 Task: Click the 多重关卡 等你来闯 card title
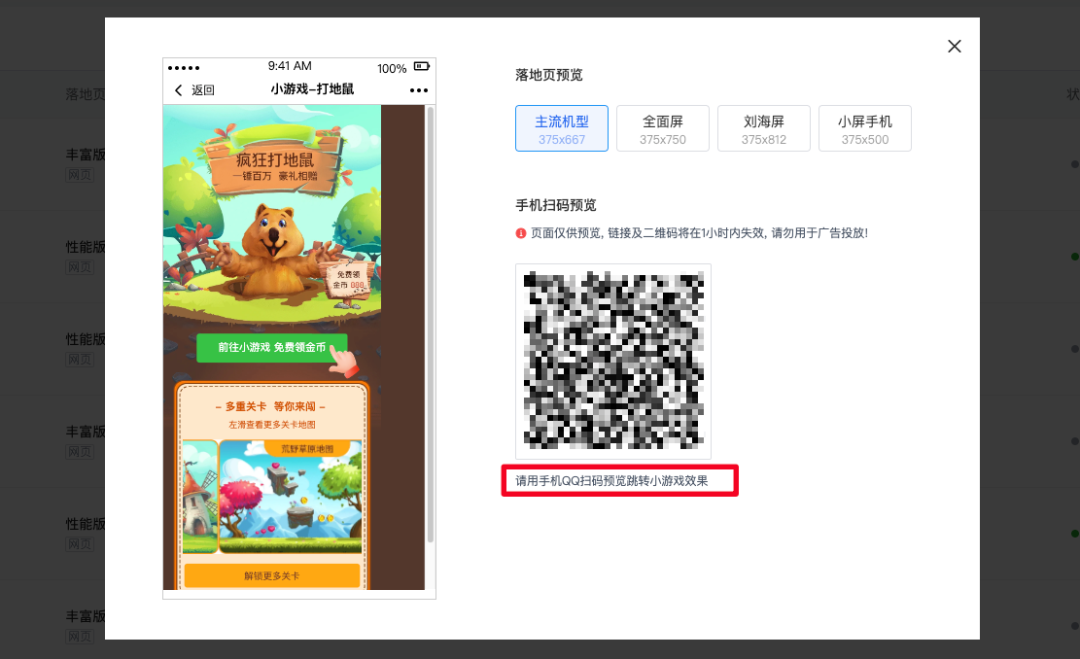tap(270, 406)
